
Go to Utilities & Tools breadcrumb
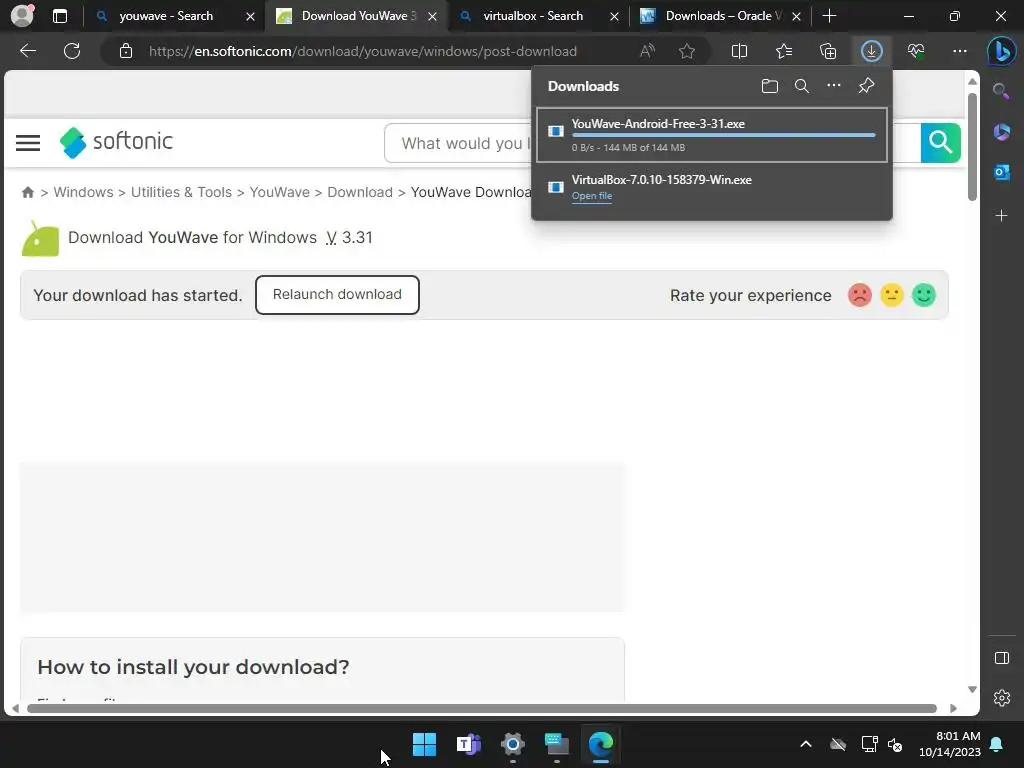[x=181, y=192]
